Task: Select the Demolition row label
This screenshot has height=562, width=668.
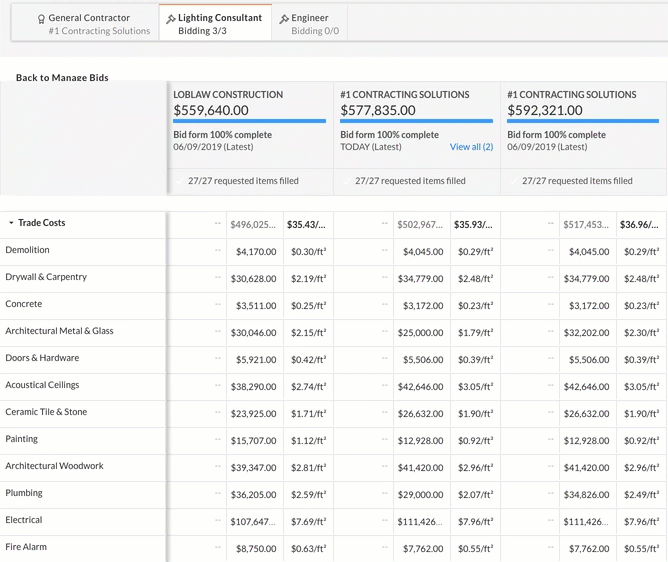Action: pos(27,250)
